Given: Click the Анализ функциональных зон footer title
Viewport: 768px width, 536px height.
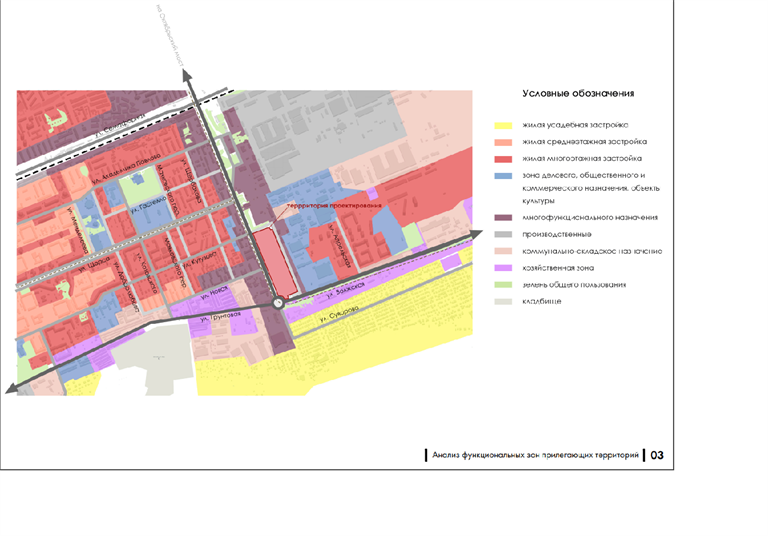Looking at the screenshot, I should coord(535,455).
